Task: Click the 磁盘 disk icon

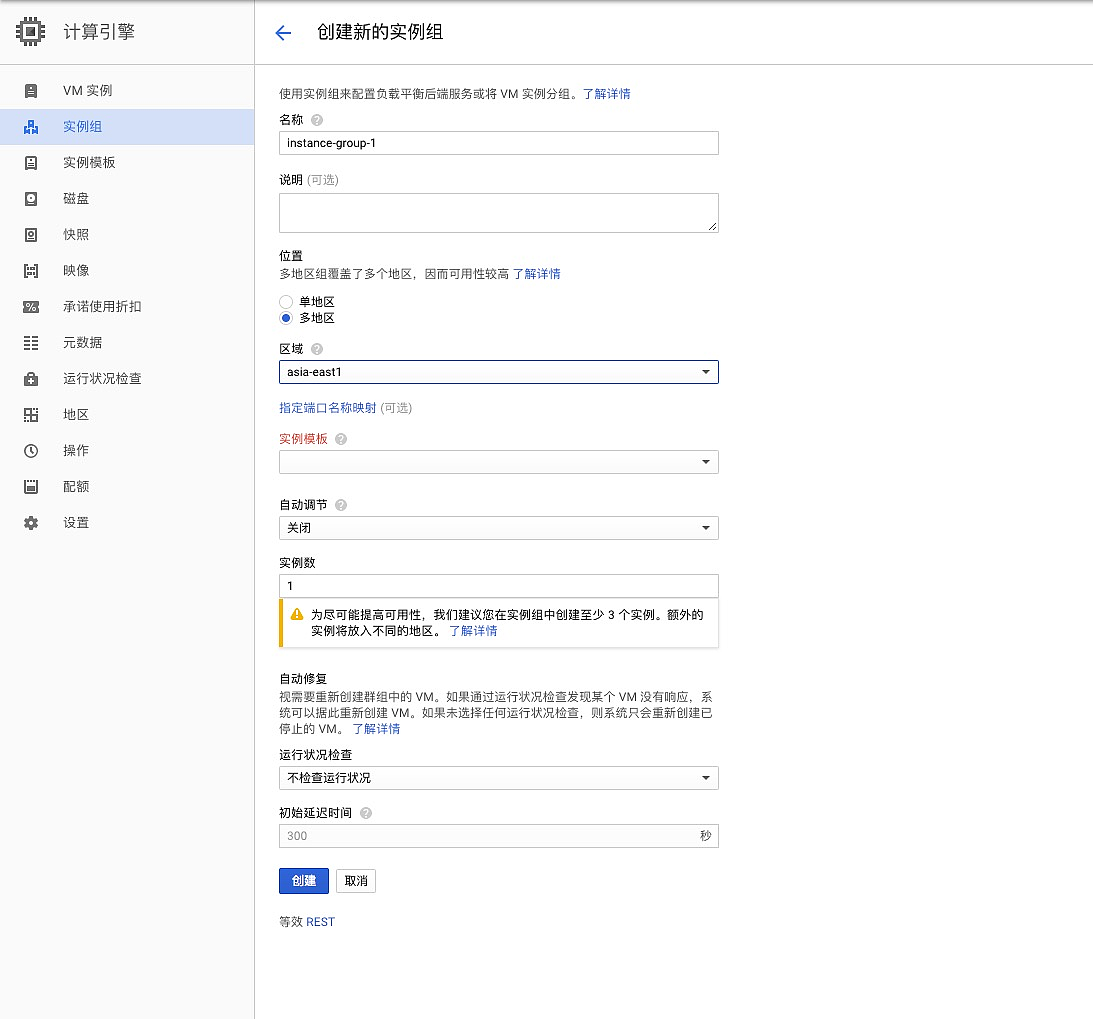Action: pos(31,199)
